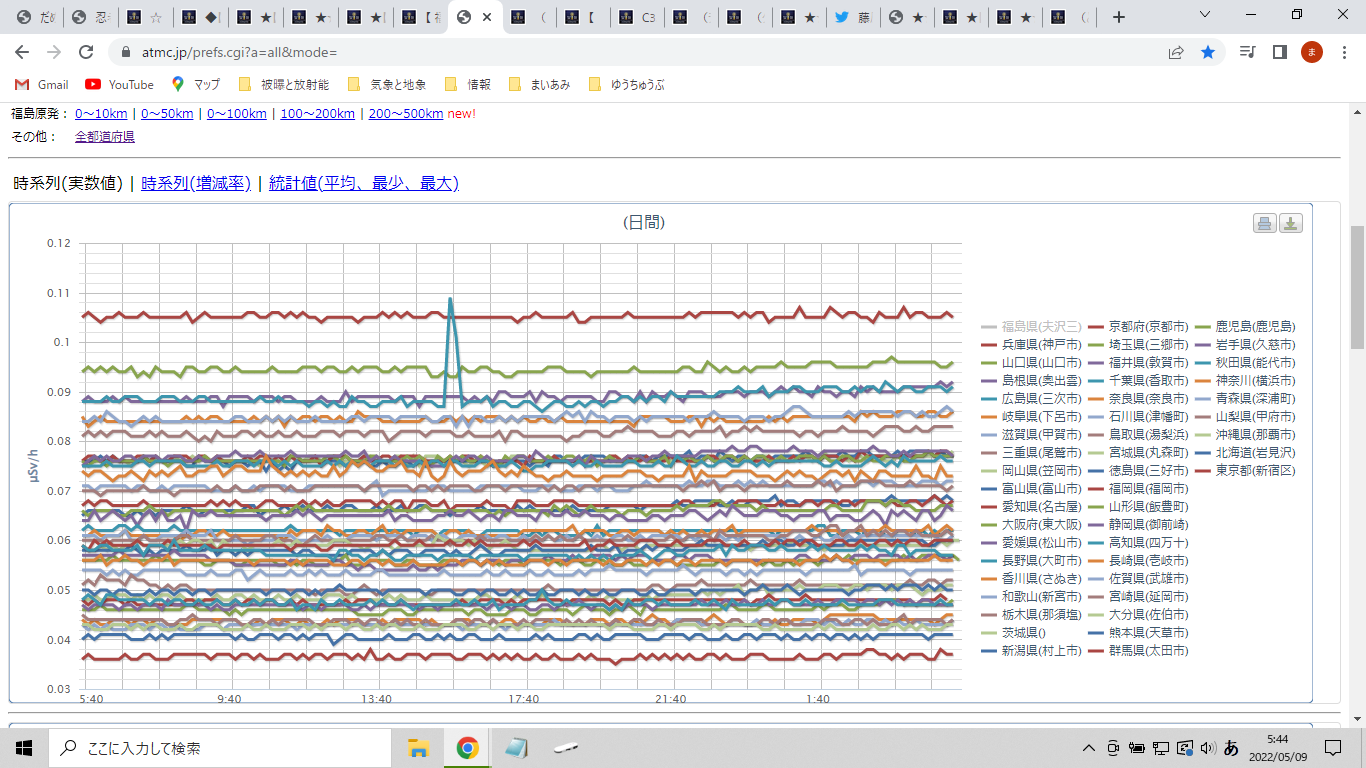The width and height of the screenshot is (1366, 768).
Task: Open the Windows Start menu
Action: tap(24, 748)
